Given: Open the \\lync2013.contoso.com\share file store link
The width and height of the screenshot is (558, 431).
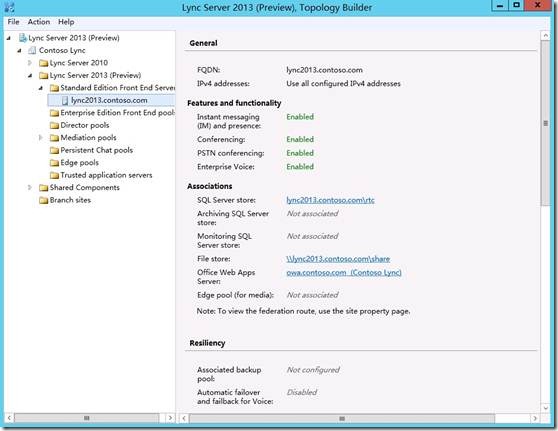Looking at the screenshot, I should (338, 259).
